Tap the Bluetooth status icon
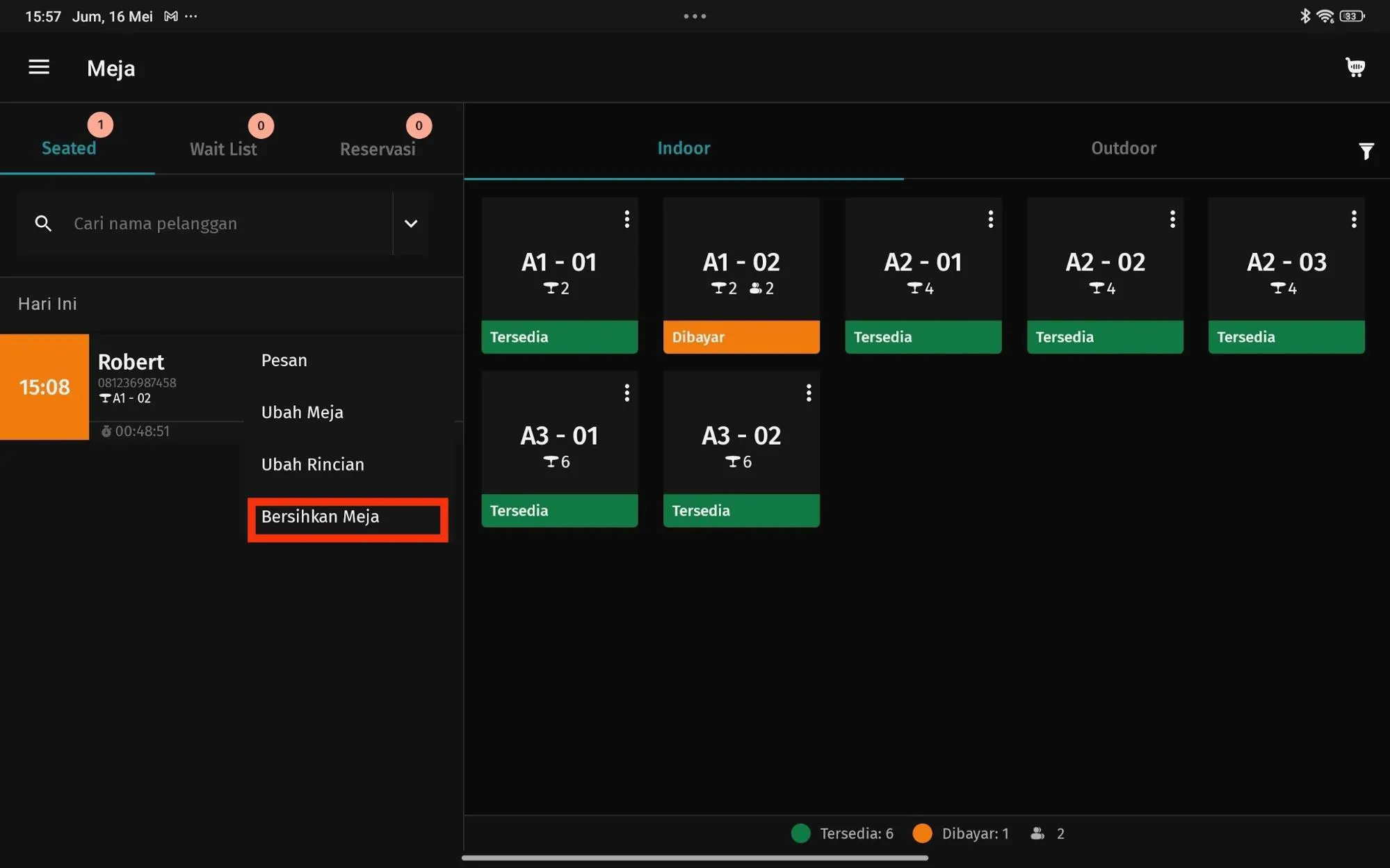 coord(1305,16)
